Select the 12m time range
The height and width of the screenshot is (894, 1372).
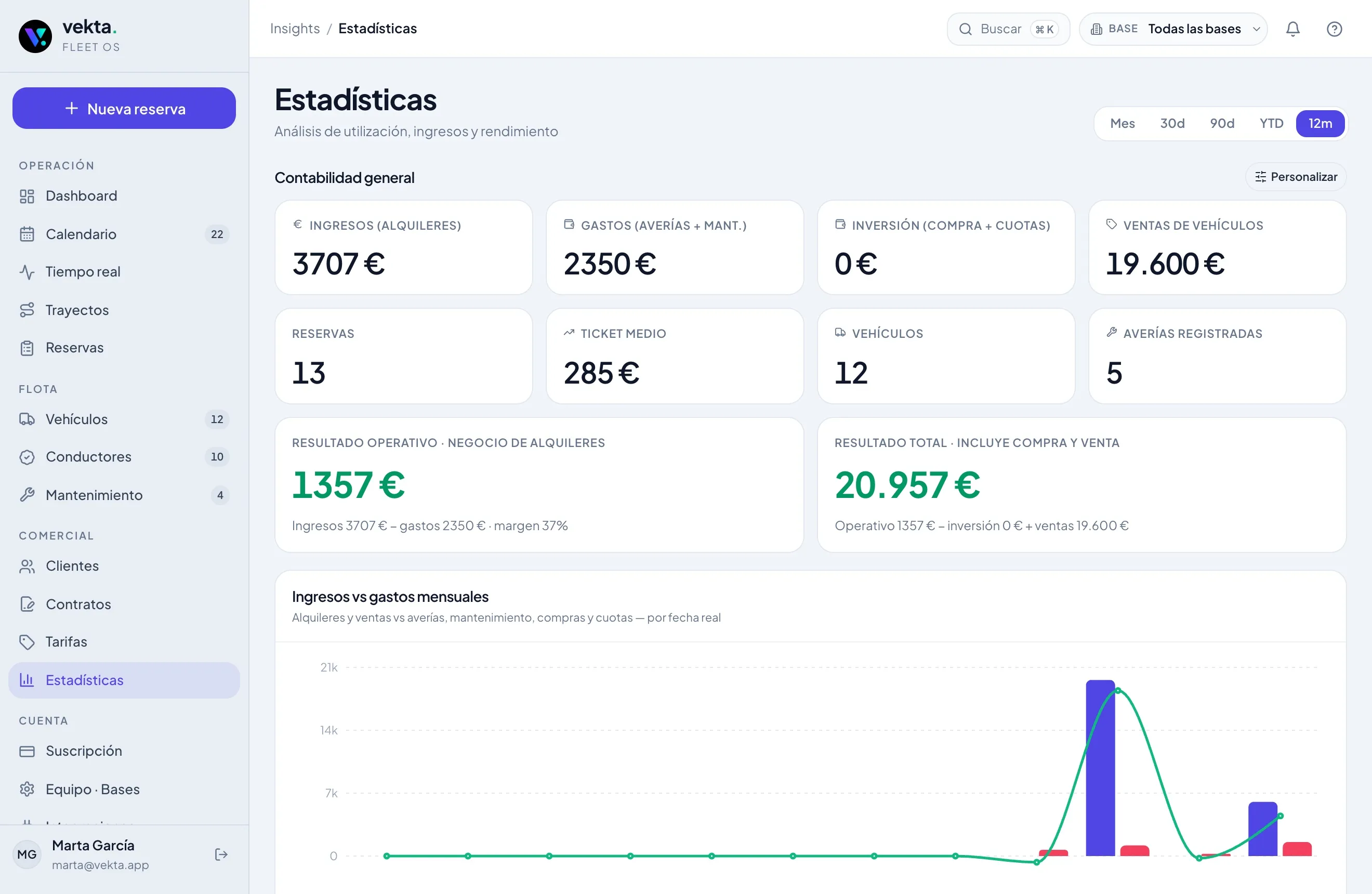[1320, 123]
